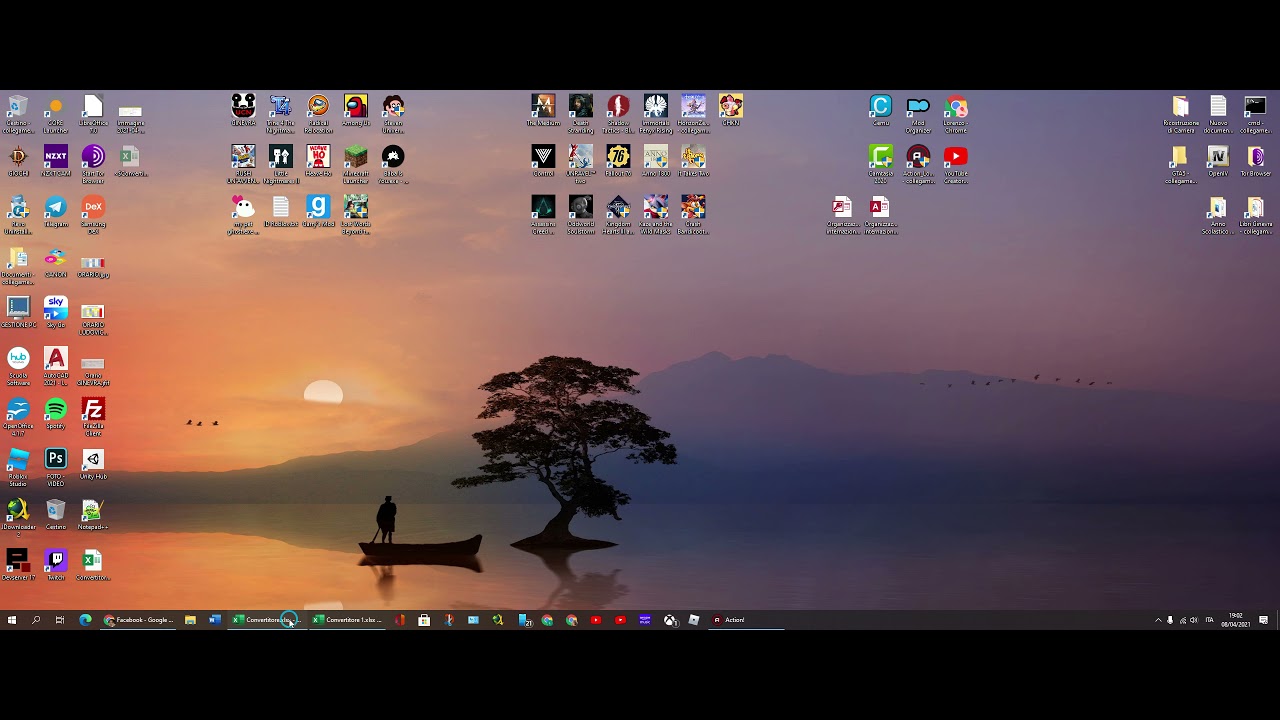Click the Control game shortcut

click(x=543, y=161)
